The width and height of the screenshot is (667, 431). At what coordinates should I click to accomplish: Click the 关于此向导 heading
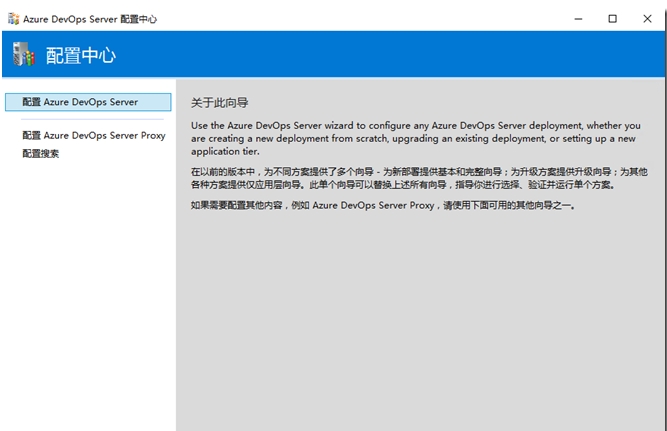pyautogui.click(x=218, y=102)
